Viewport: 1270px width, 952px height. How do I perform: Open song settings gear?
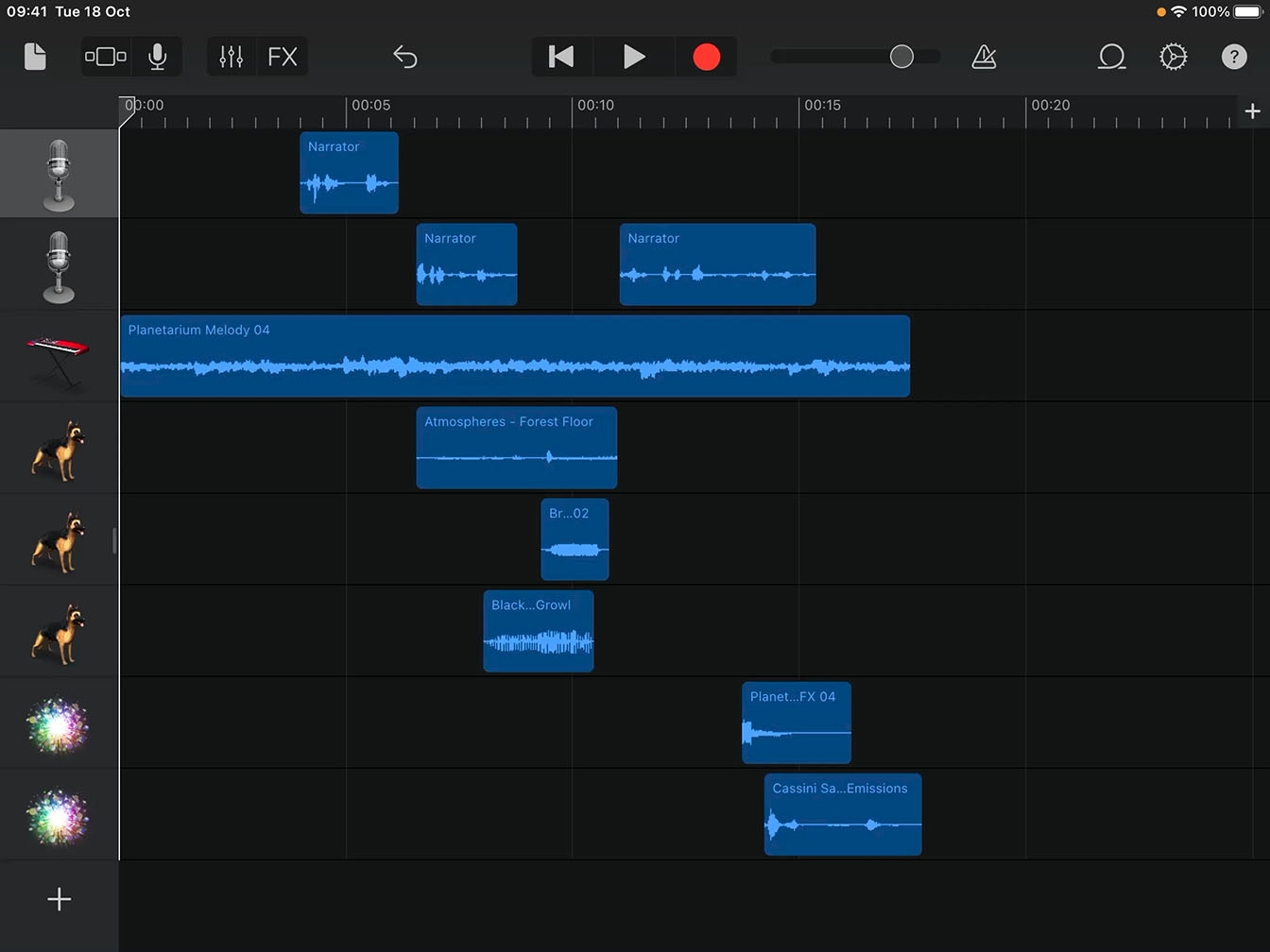pyautogui.click(x=1173, y=57)
